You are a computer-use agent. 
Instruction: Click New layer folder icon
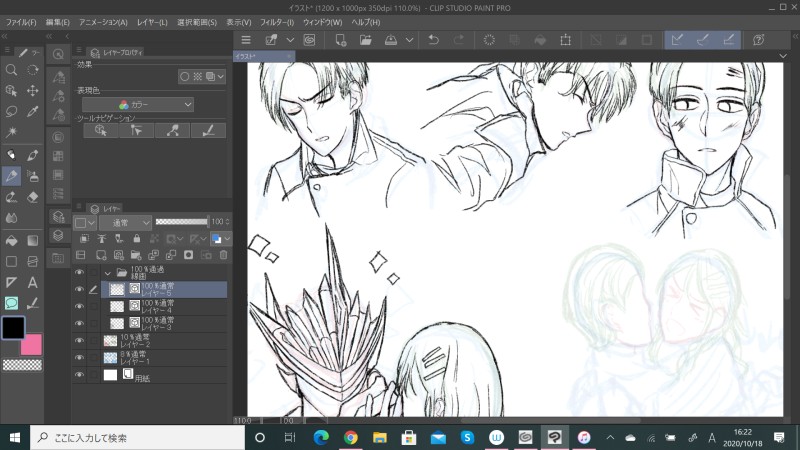136,255
